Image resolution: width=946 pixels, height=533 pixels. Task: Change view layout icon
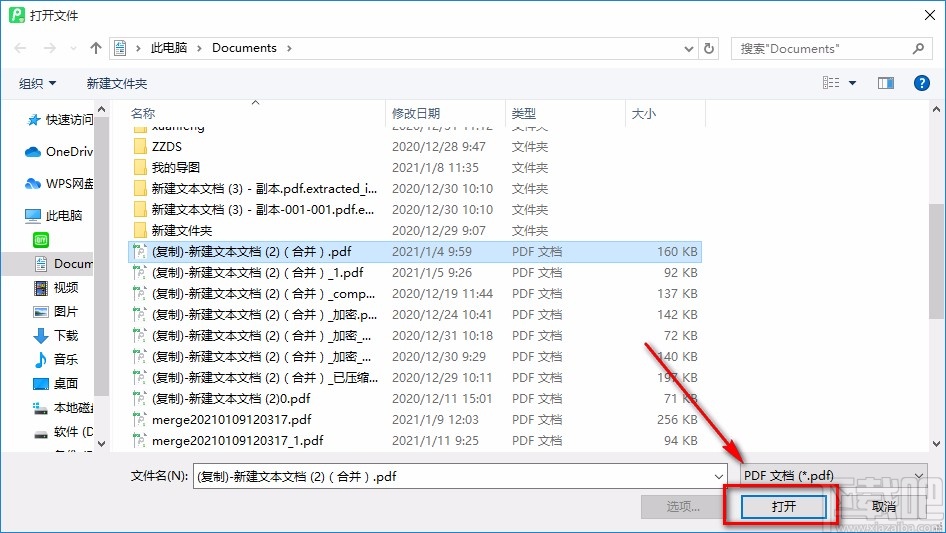coord(831,83)
